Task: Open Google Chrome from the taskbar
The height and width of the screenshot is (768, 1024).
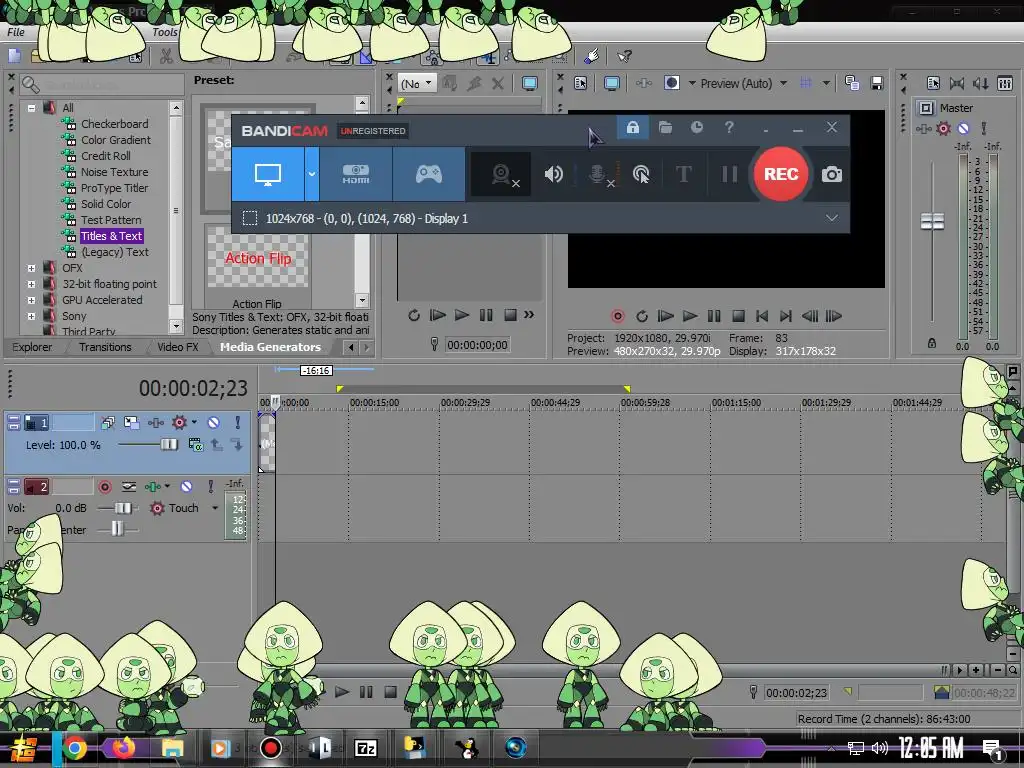Action: coord(75,748)
